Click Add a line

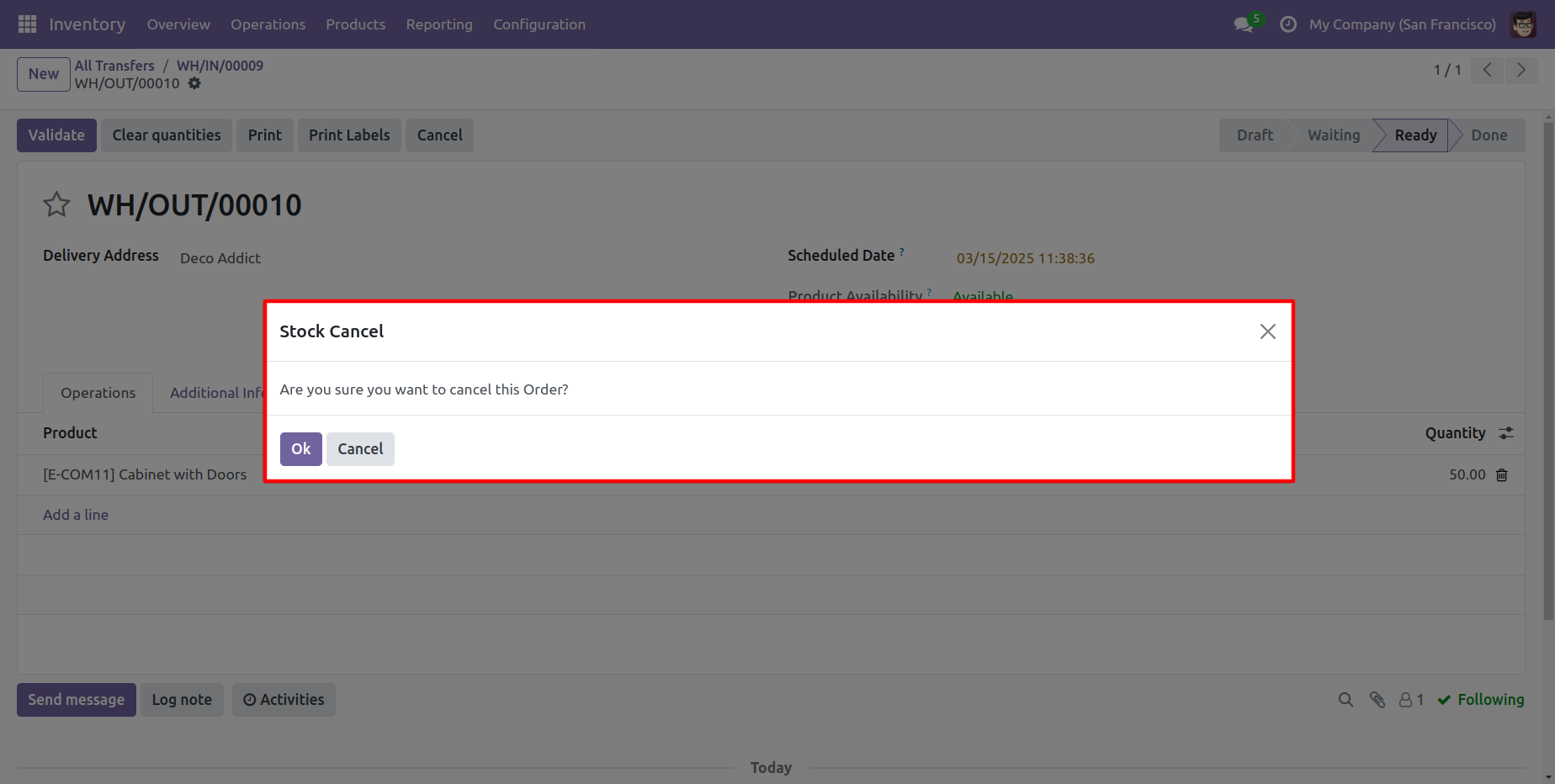[x=76, y=515]
